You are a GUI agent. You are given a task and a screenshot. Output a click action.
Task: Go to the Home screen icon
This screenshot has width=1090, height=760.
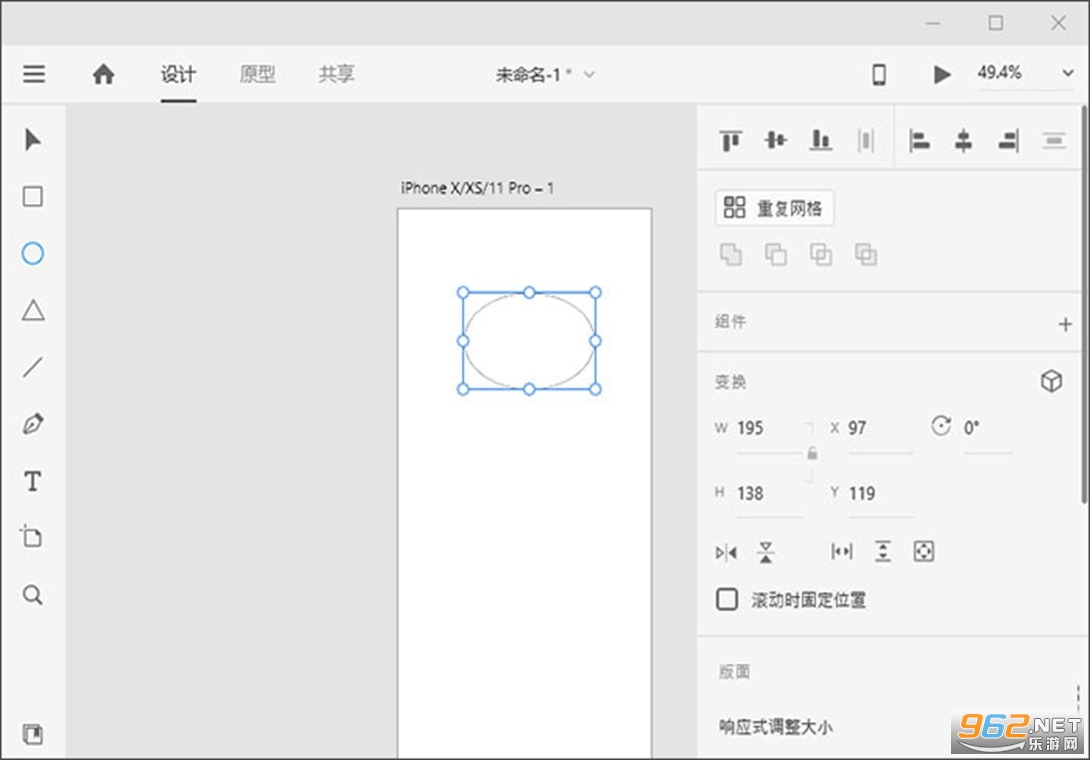pos(104,74)
